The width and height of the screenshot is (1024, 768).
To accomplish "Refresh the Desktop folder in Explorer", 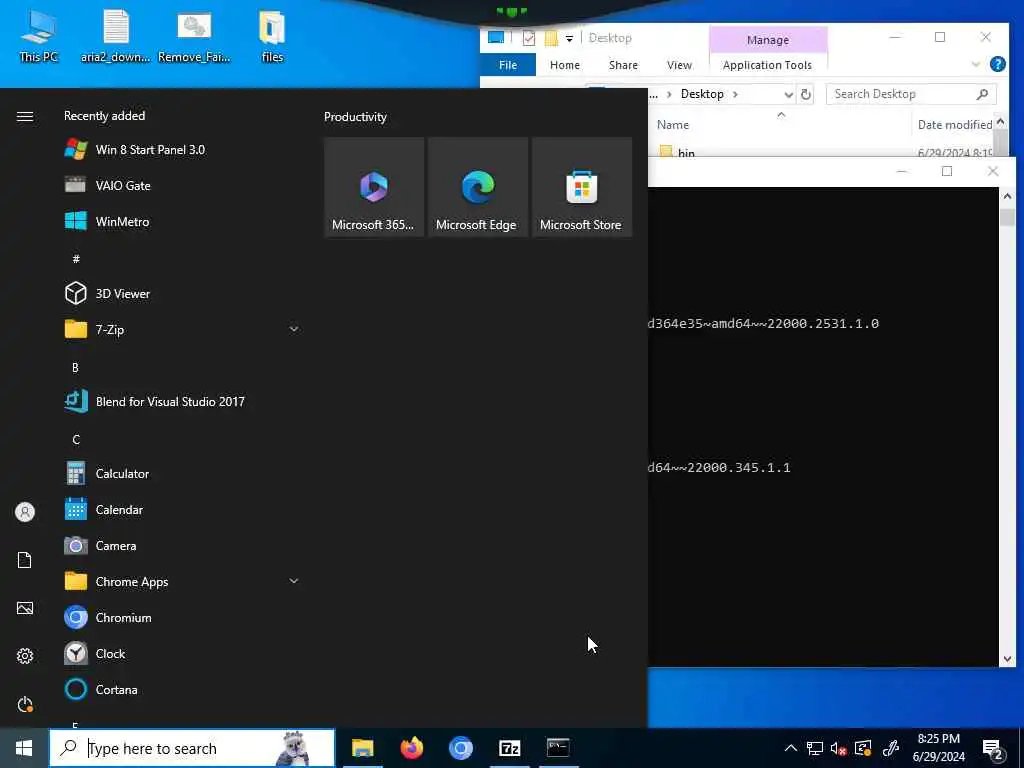I will click(x=806, y=94).
